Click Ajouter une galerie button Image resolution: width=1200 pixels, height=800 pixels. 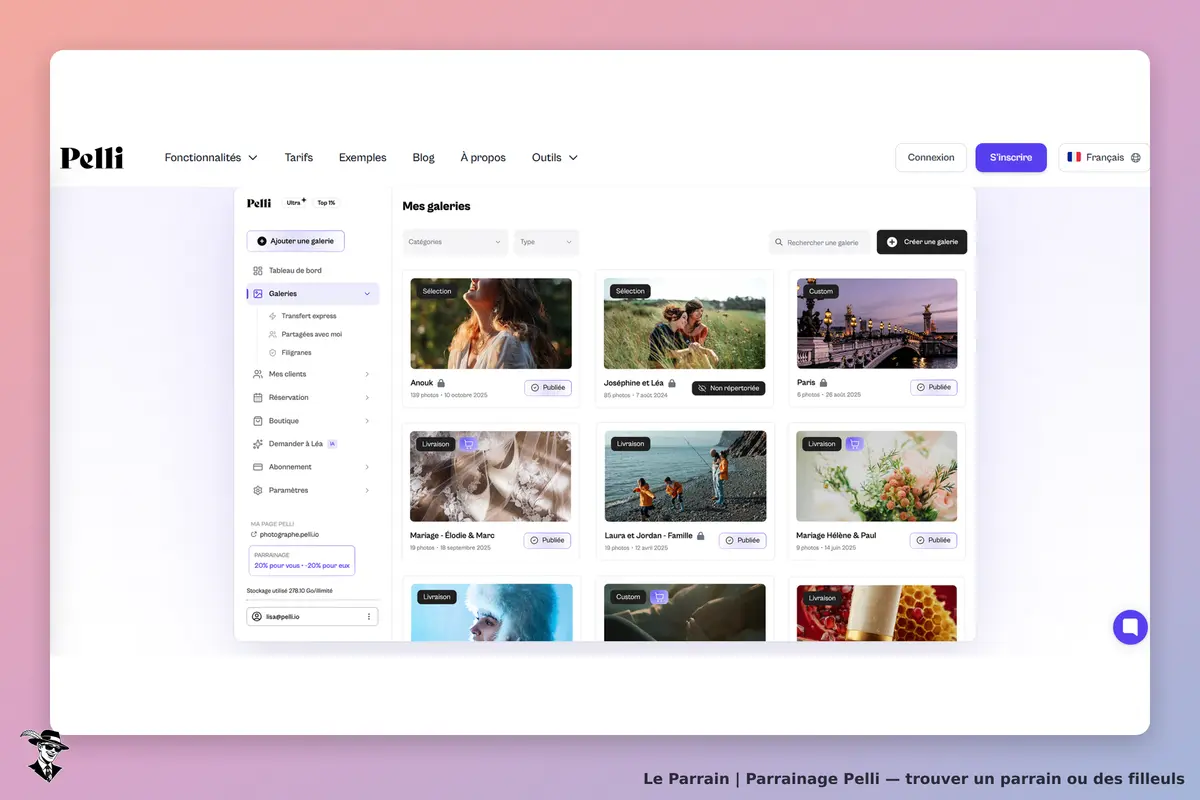click(296, 241)
